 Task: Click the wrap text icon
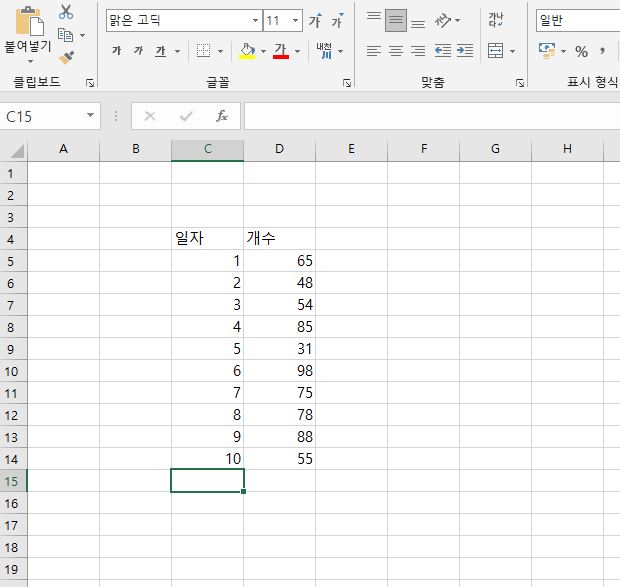[x=496, y=20]
